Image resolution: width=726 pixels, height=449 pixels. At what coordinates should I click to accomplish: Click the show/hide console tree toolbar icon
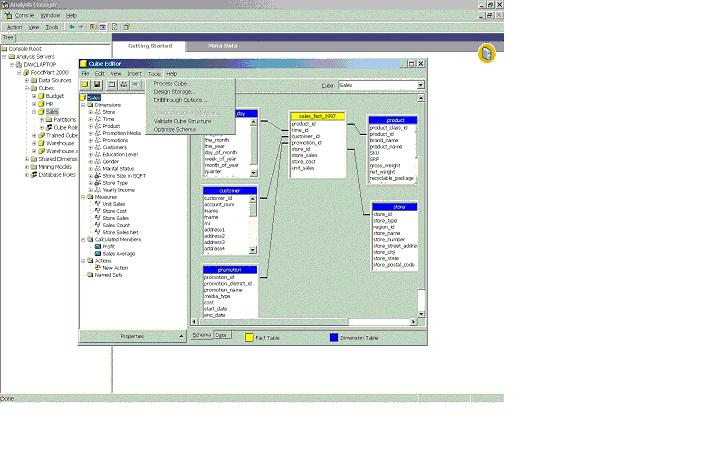pos(103,27)
